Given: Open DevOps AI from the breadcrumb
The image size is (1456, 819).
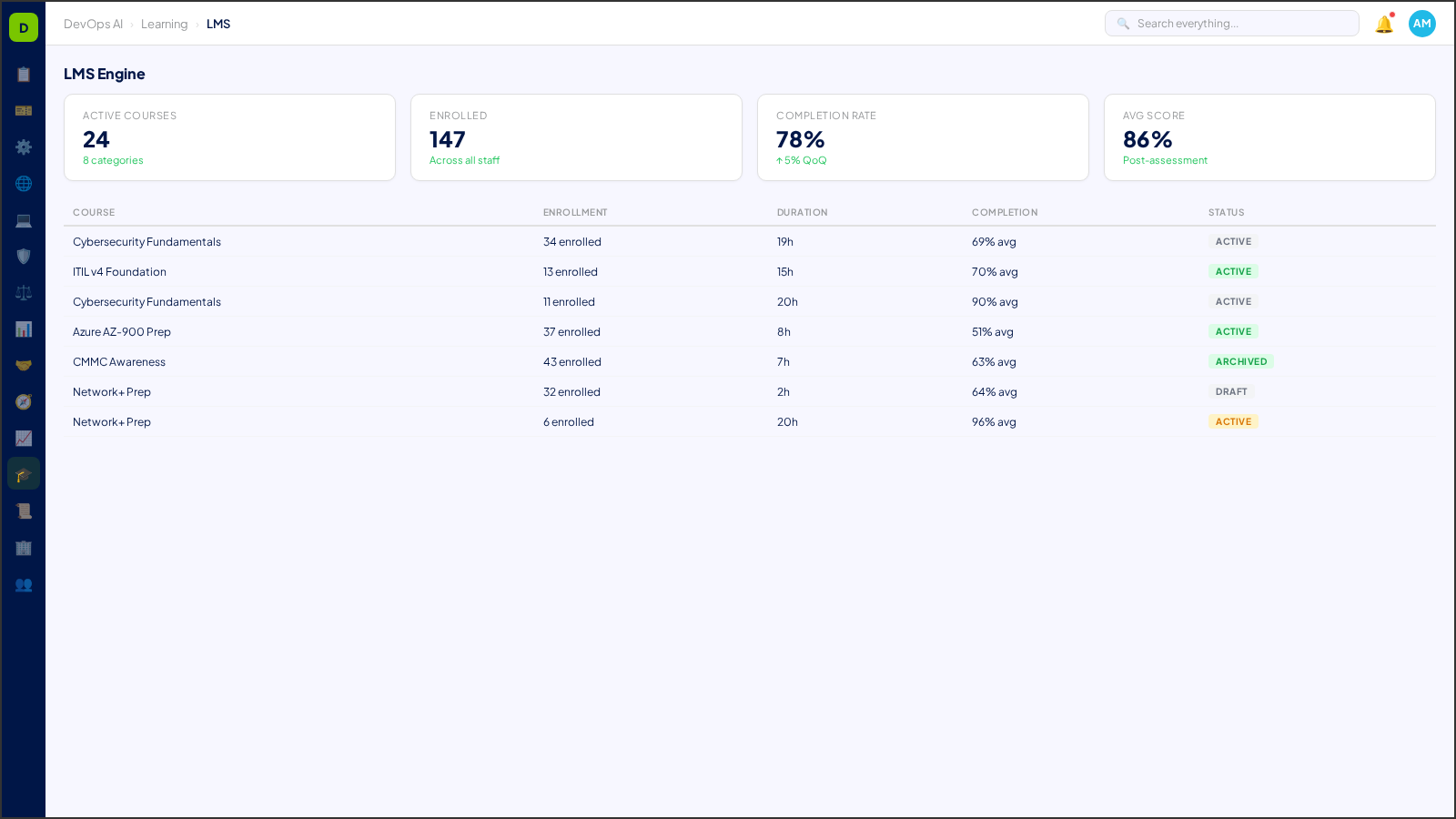Looking at the screenshot, I should [x=93, y=24].
